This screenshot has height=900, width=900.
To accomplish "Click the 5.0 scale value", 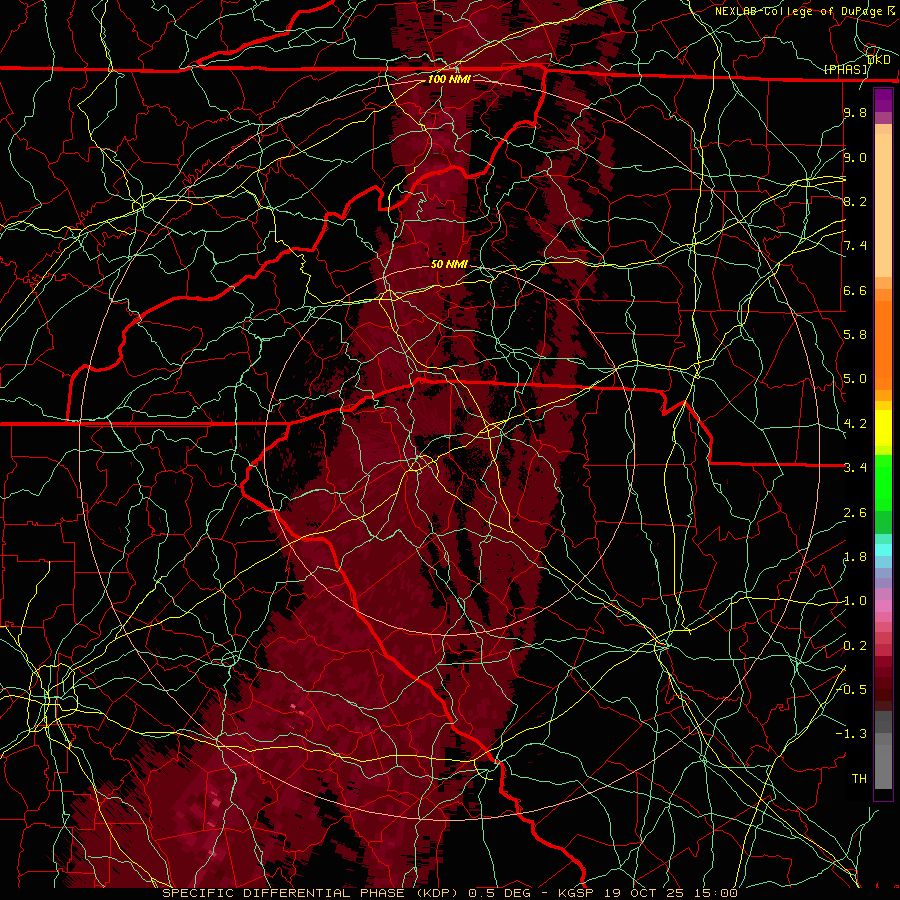I will tap(855, 379).
